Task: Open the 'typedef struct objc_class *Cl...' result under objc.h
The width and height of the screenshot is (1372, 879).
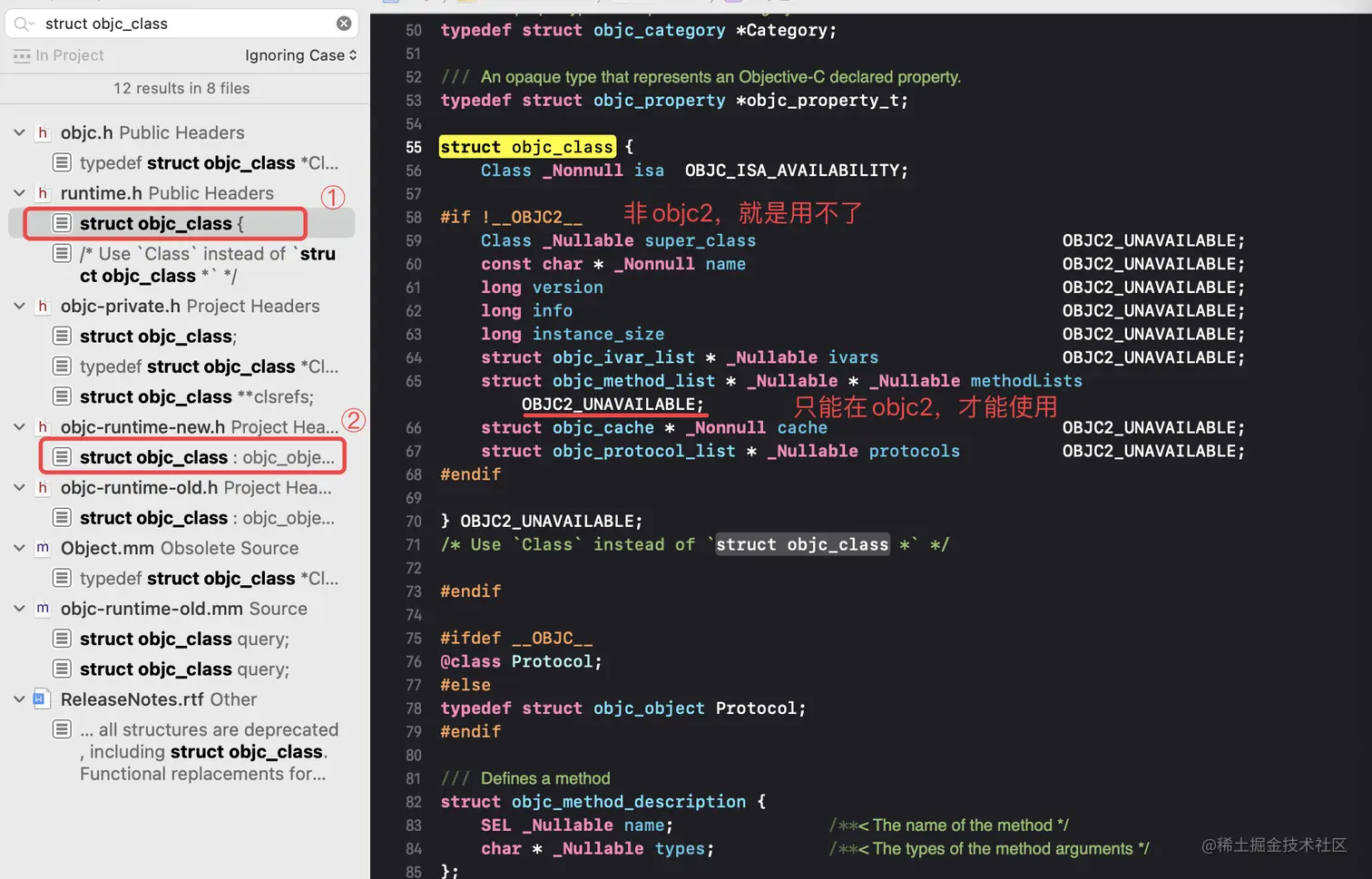Action: click(209, 163)
